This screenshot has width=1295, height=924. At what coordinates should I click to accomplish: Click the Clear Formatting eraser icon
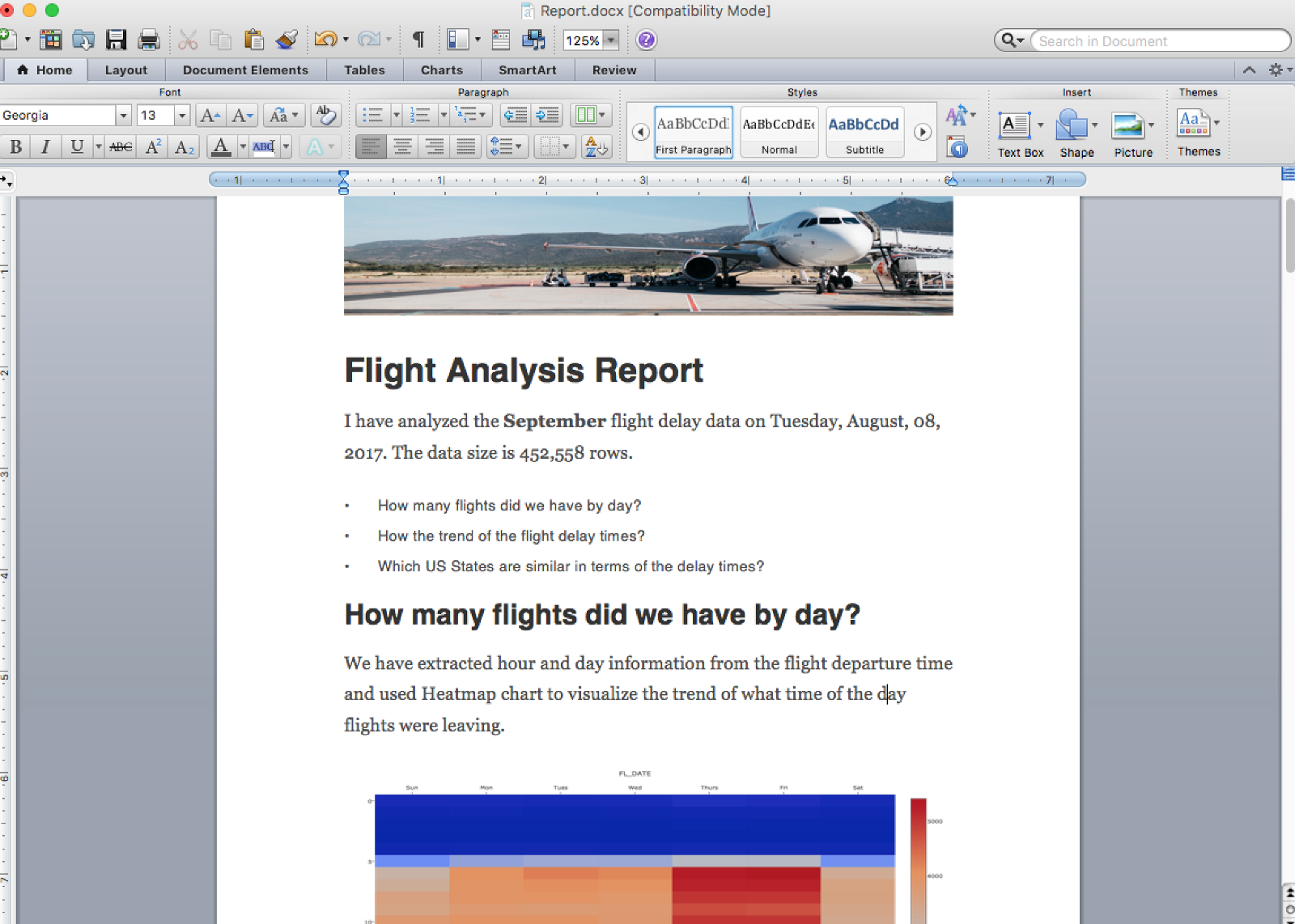coord(326,116)
